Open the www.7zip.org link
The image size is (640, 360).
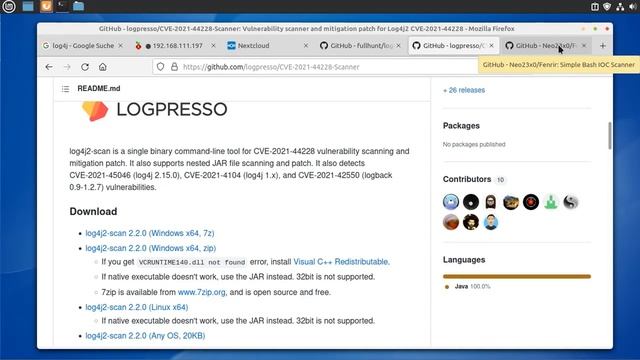coord(202,292)
